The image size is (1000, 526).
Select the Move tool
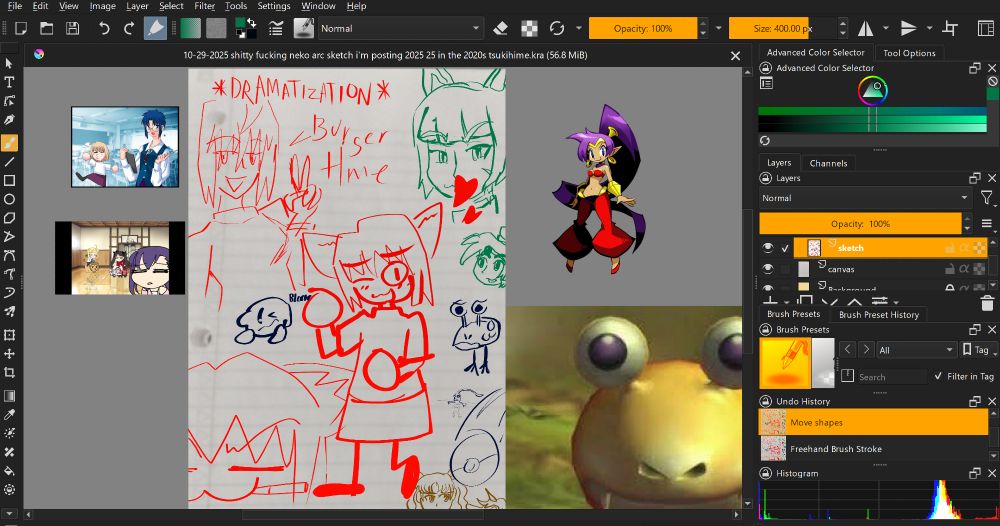pos(9,353)
